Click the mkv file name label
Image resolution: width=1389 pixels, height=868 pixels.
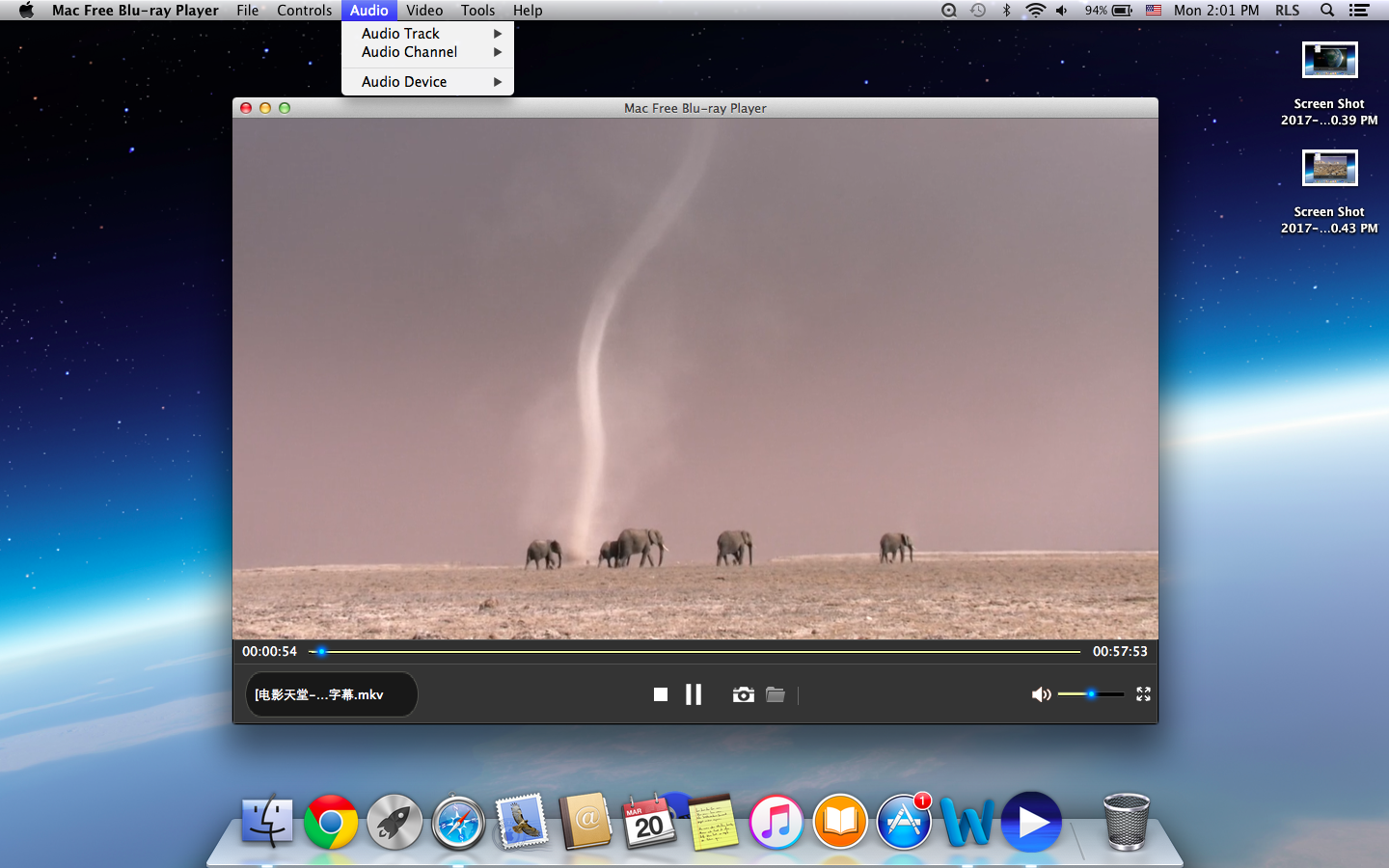pyautogui.click(x=319, y=694)
